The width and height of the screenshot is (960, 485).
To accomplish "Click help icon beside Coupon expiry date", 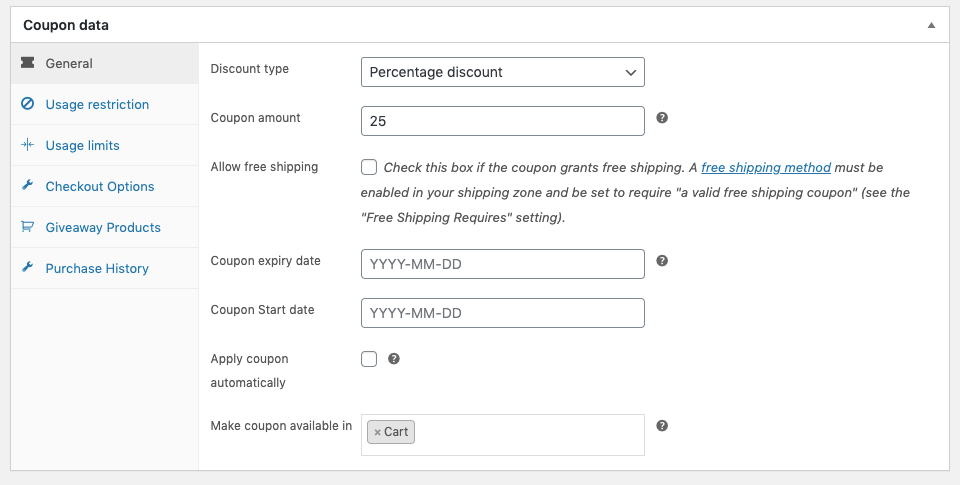I will click(x=662, y=261).
